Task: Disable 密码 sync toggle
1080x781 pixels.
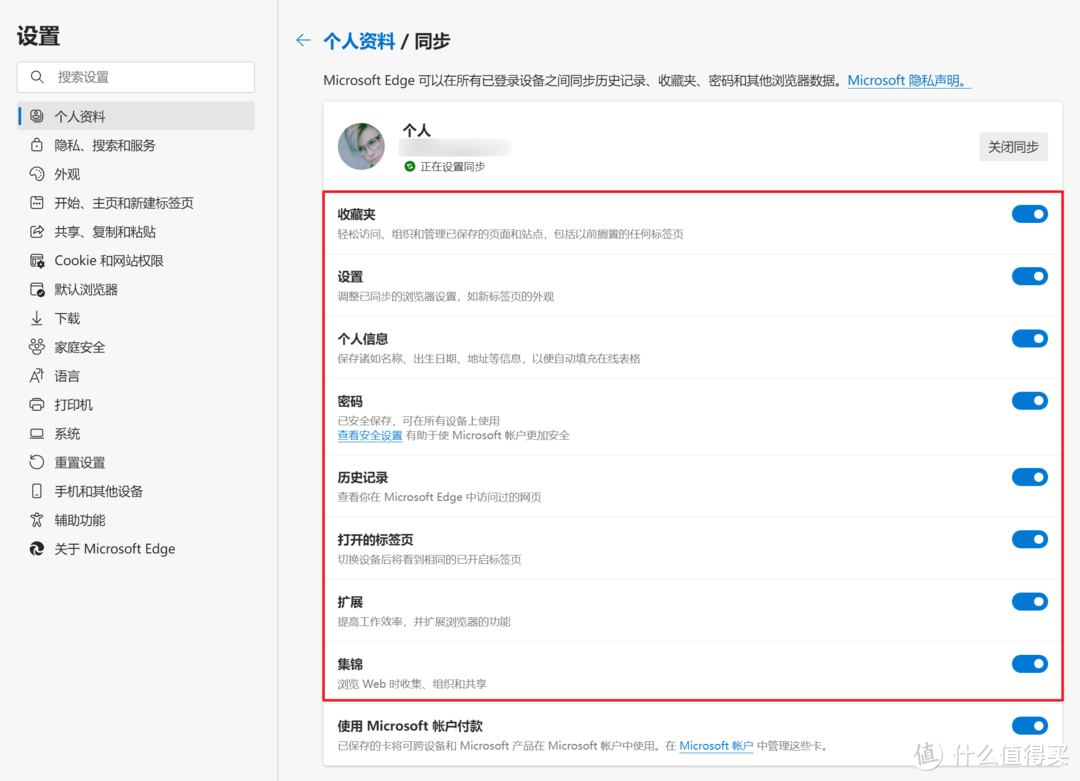Action: pyautogui.click(x=1030, y=401)
